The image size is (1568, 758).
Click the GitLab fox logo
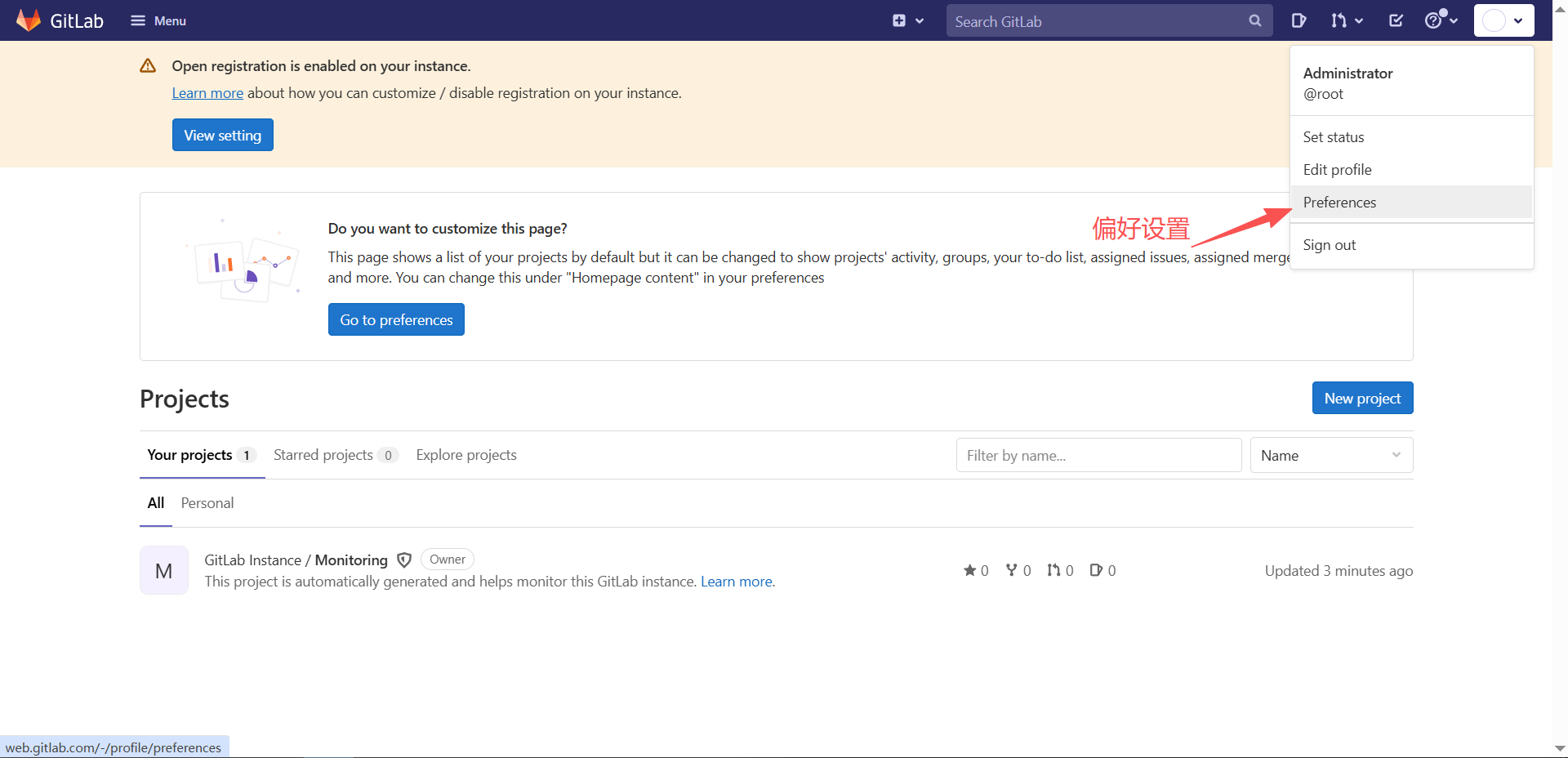pos(29,20)
